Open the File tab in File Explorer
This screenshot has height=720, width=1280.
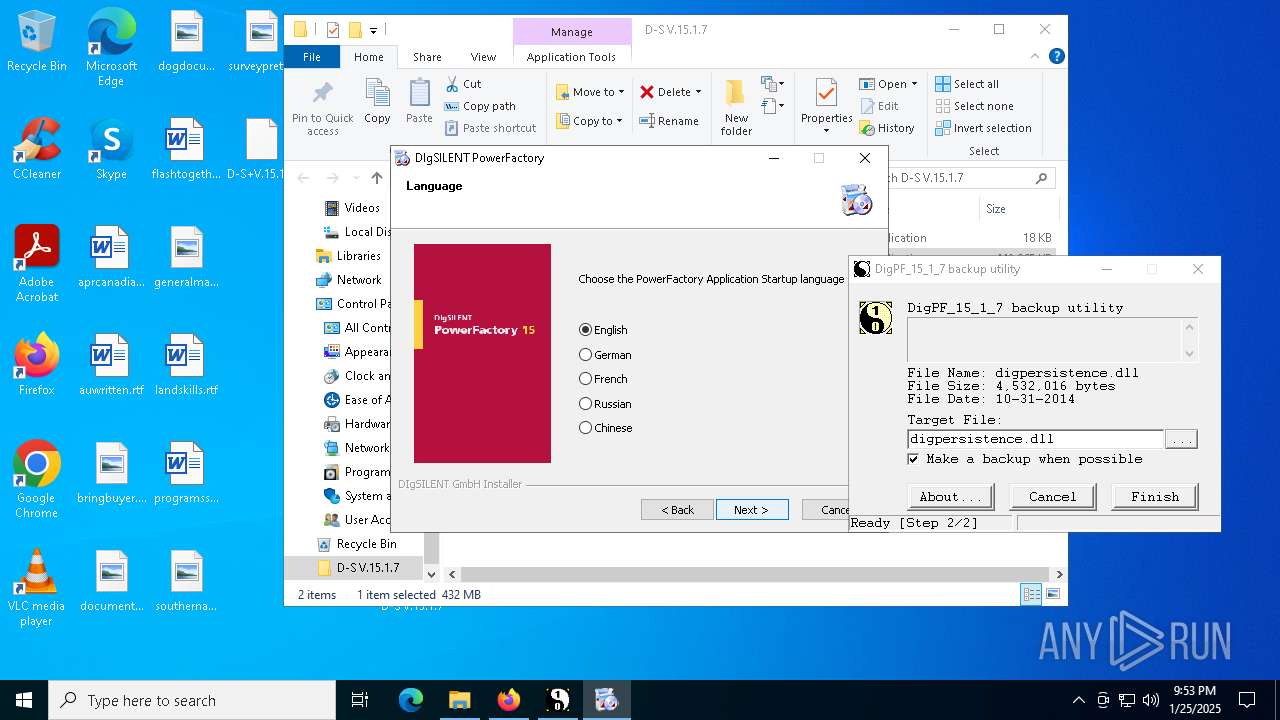point(312,57)
